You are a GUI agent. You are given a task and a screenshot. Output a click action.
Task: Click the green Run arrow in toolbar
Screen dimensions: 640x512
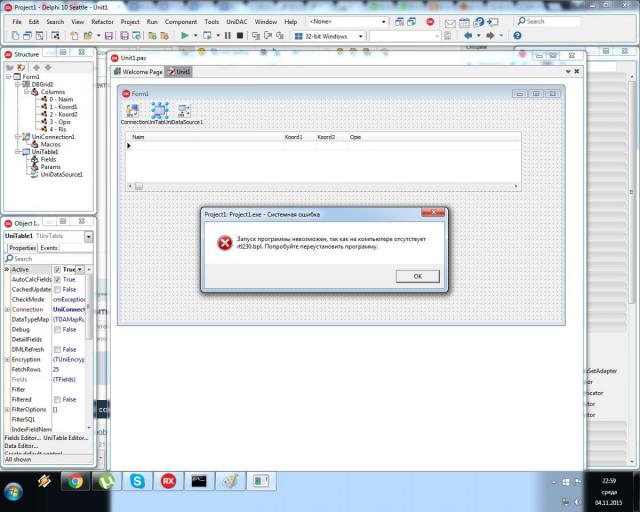pyautogui.click(x=184, y=36)
